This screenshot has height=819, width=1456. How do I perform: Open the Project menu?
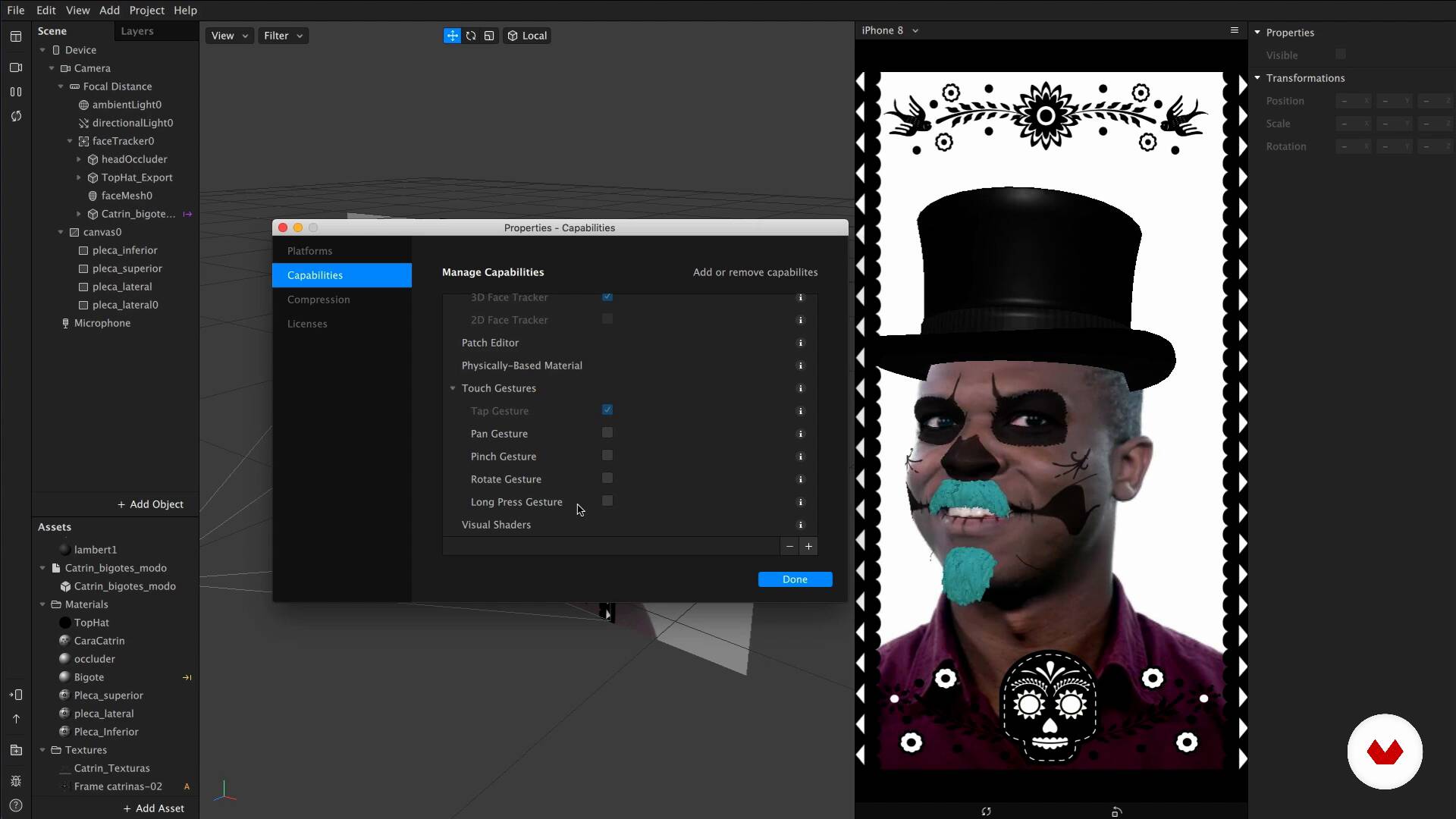[x=146, y=11]
